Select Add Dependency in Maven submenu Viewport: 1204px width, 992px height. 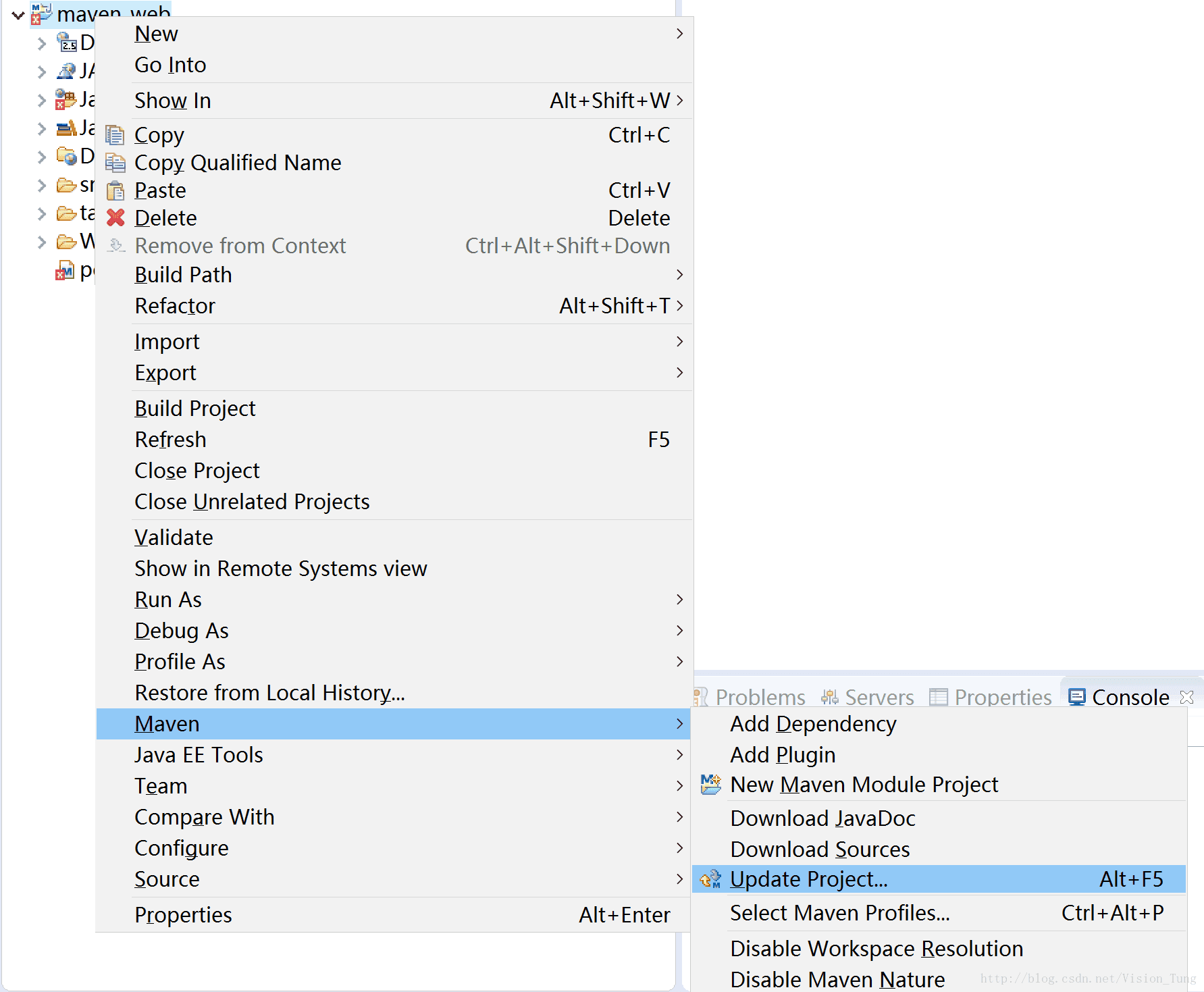pyautogui.click(x=939, y=724)
